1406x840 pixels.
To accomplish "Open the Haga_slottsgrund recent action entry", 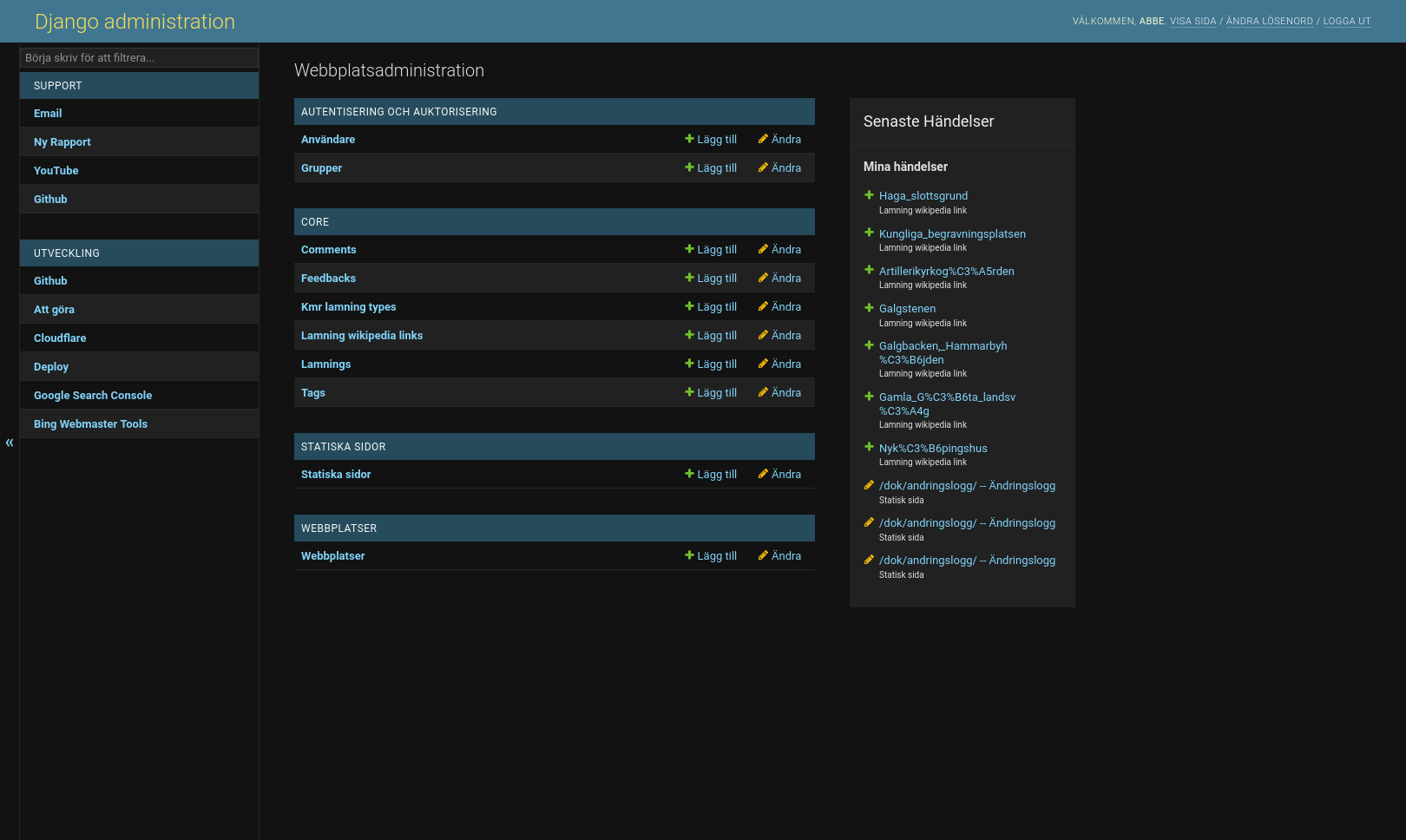I will pos(923,195).
